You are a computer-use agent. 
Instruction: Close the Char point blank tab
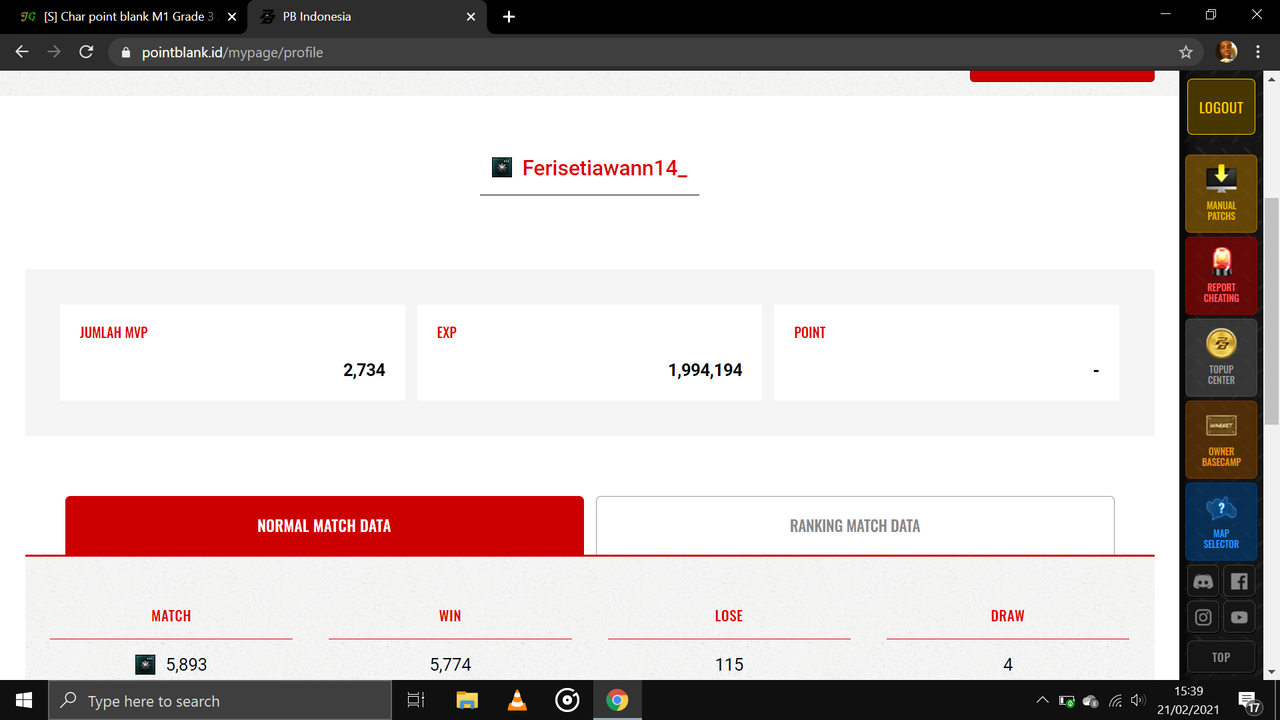click(x=231, y=17)
